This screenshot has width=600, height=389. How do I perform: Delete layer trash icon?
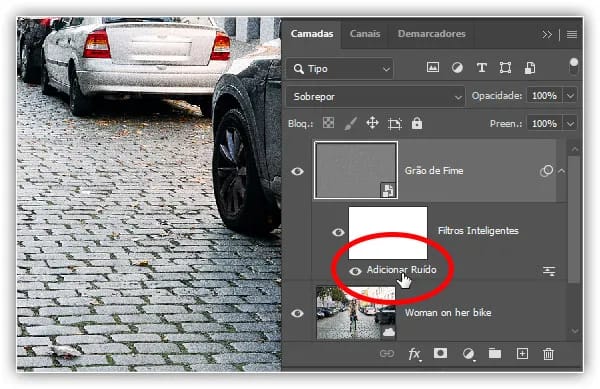pos(548,353)
